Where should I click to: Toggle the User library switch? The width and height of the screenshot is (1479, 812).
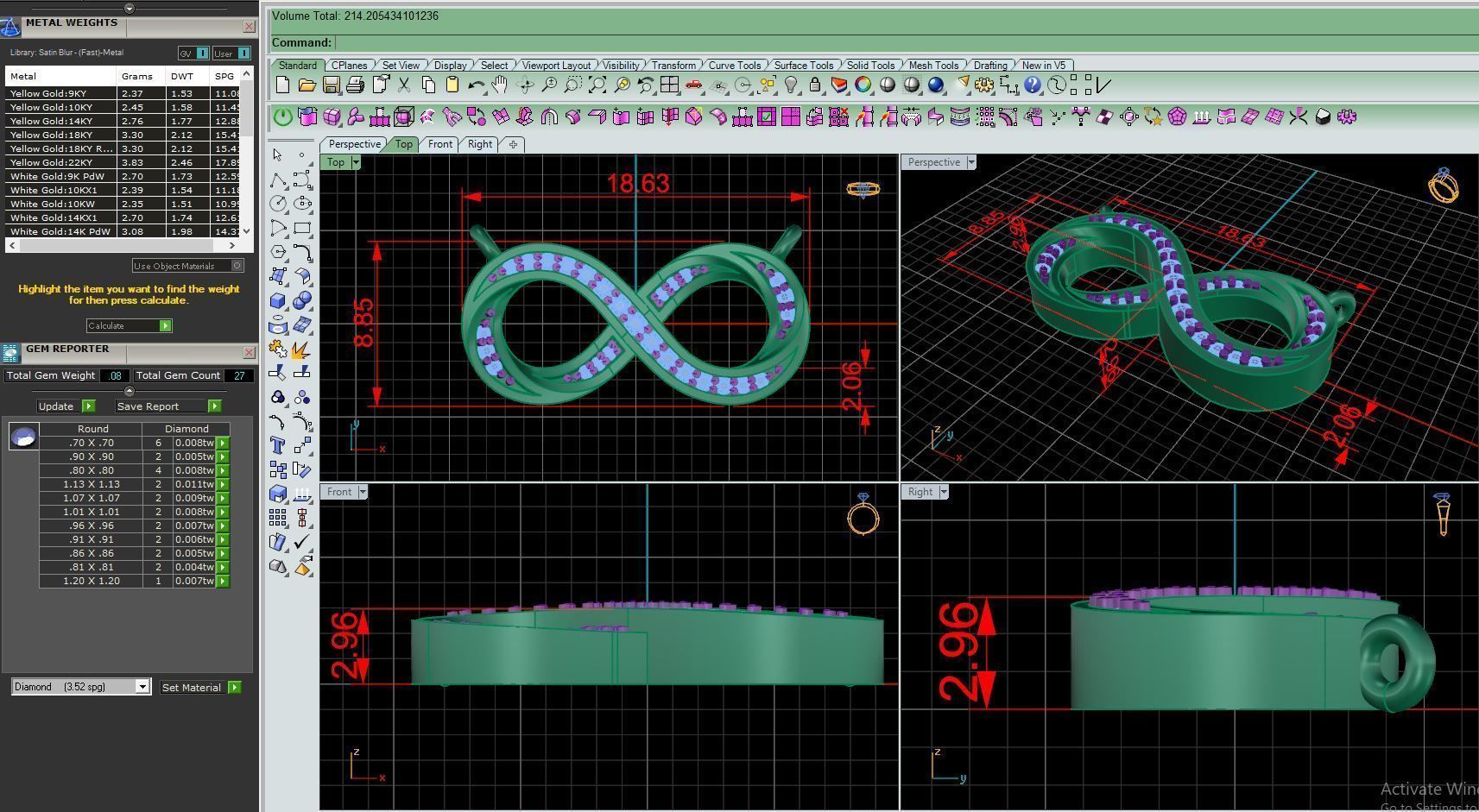coord(231,54)
